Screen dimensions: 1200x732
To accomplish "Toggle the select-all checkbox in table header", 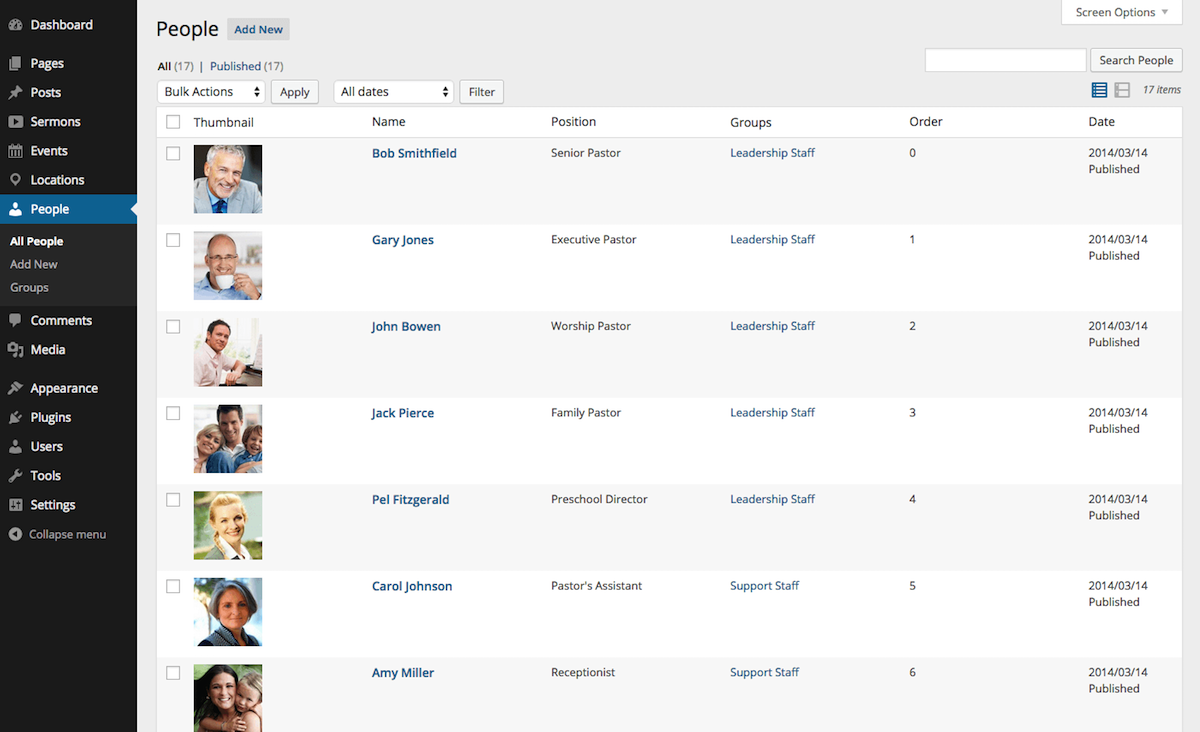I will pyautogui.click(x=173, y=122).
